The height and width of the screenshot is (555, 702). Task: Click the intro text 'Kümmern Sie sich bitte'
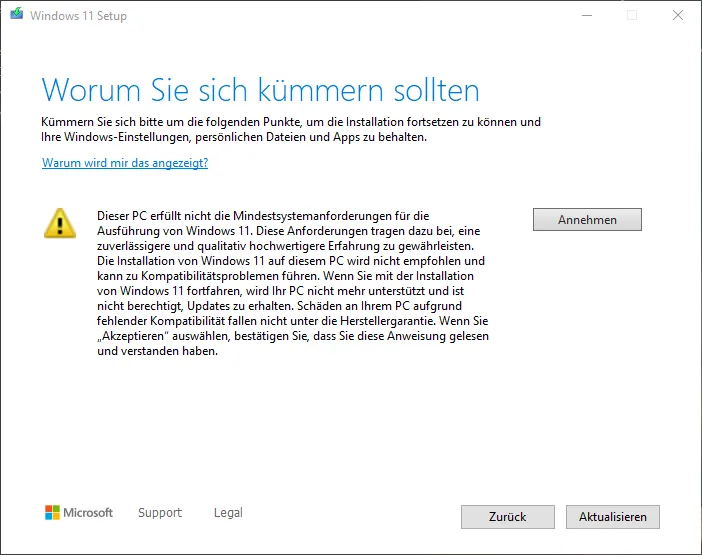(291, 129)
